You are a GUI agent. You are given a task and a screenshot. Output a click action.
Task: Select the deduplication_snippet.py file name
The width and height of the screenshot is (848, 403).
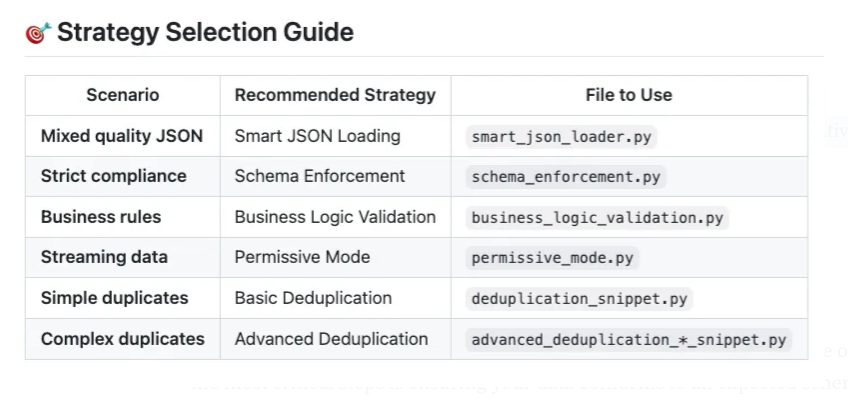[x=580, y=299]
